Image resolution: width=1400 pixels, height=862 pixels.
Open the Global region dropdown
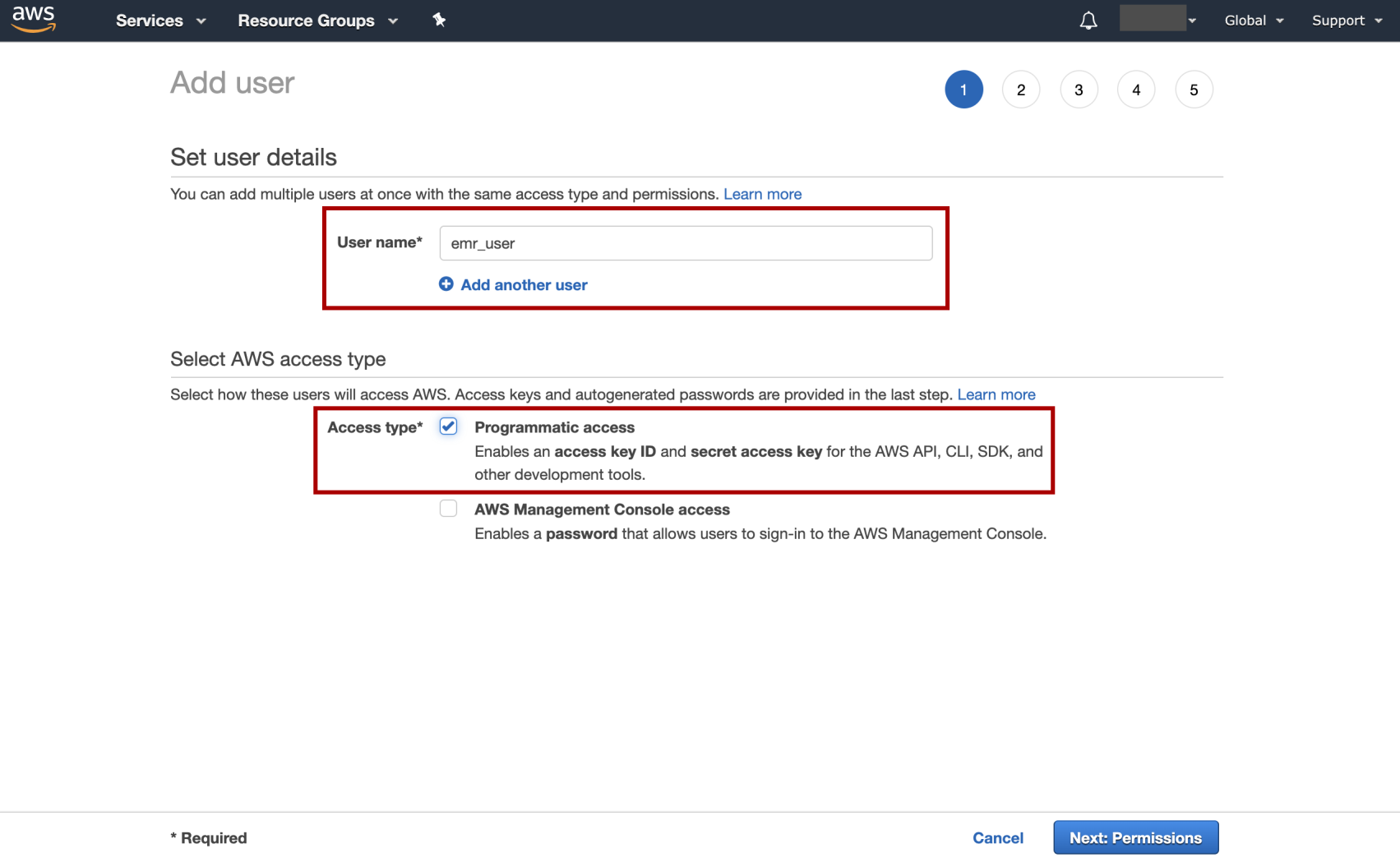pos(1254,21)
